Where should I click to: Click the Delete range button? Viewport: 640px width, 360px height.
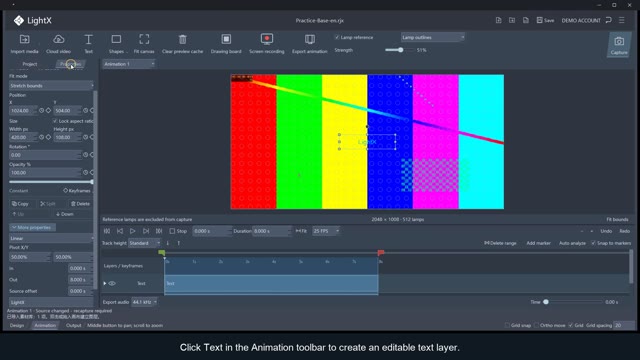click(x=500, y=243)
